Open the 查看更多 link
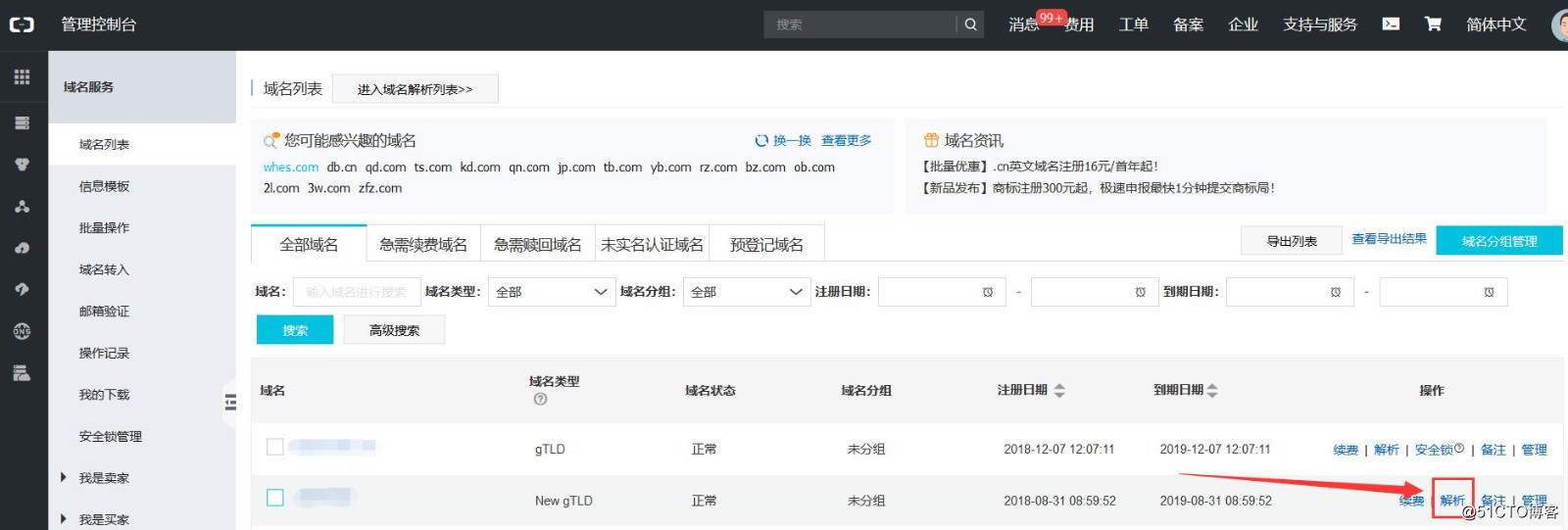1568x530 pixels. pos(846,141)
